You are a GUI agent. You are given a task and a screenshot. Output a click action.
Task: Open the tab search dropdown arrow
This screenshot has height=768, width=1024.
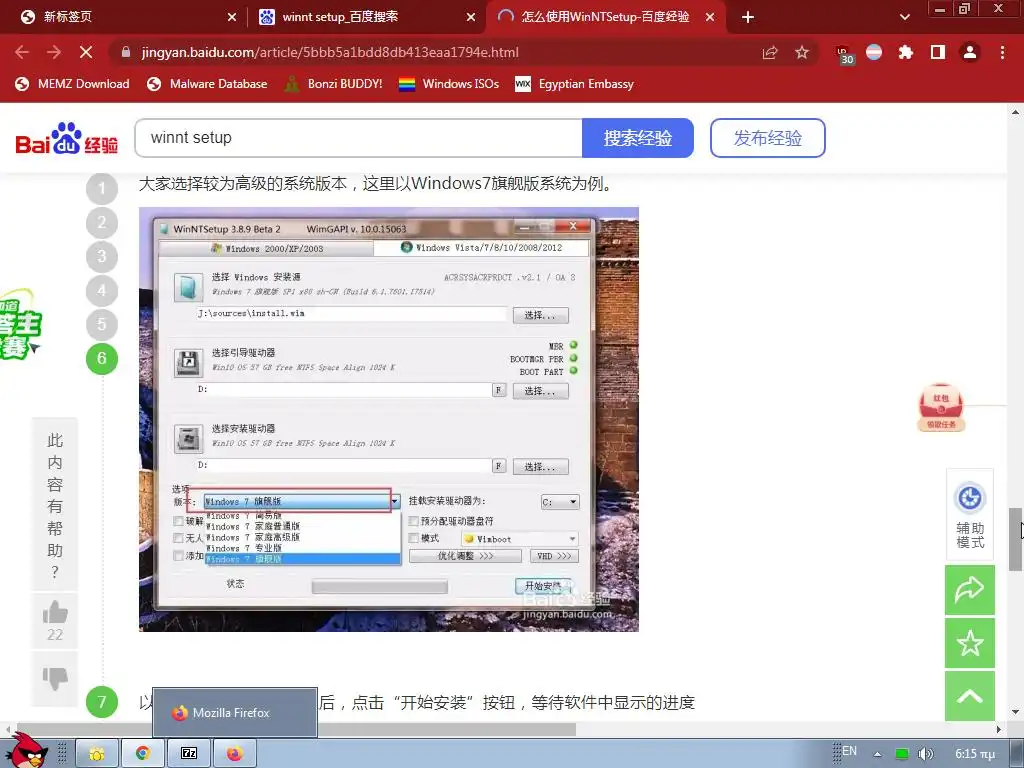pyautogui.click(x=904, y=17)
